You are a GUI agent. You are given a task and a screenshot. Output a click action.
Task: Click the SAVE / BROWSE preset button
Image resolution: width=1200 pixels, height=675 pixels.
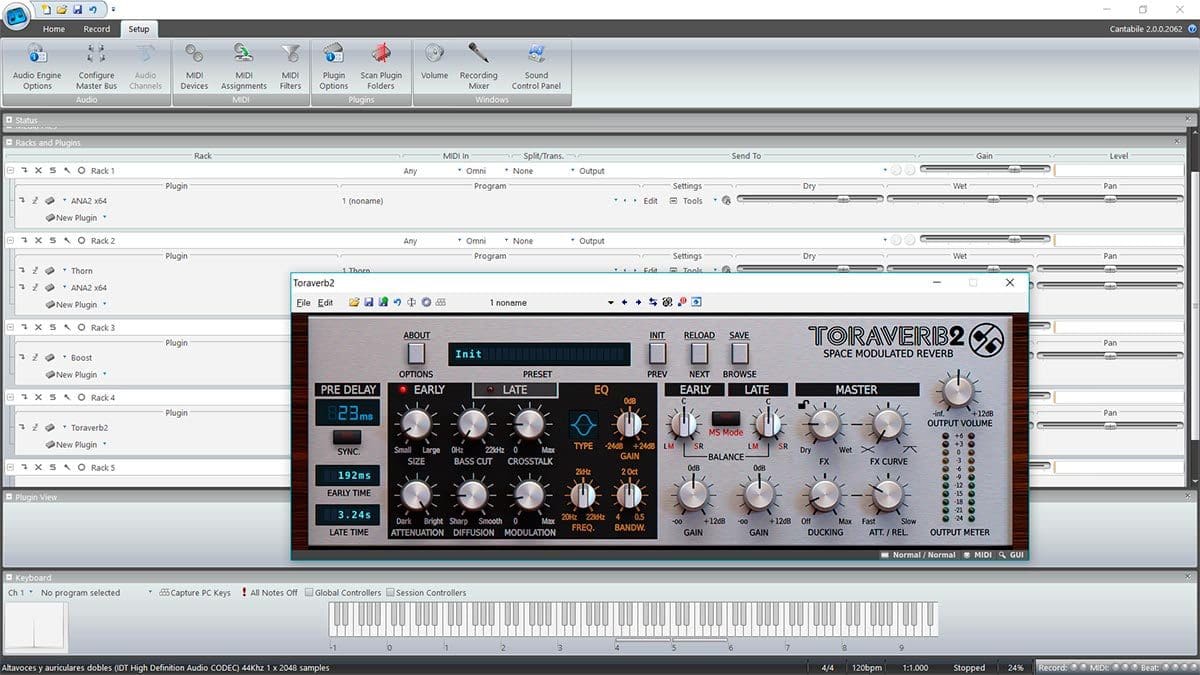coord(740,354)
